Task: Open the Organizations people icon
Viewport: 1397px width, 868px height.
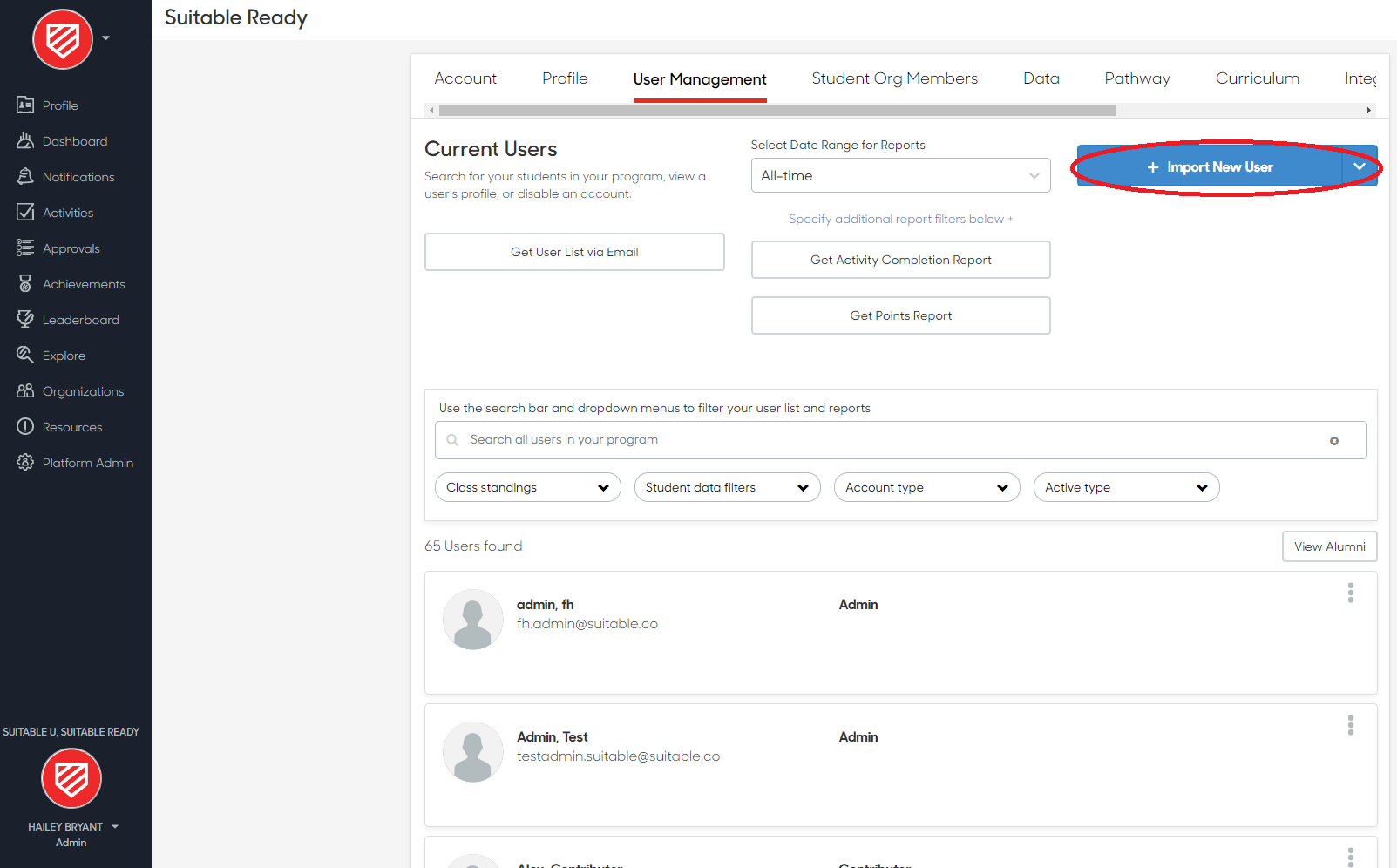Action: coord(25,390)
